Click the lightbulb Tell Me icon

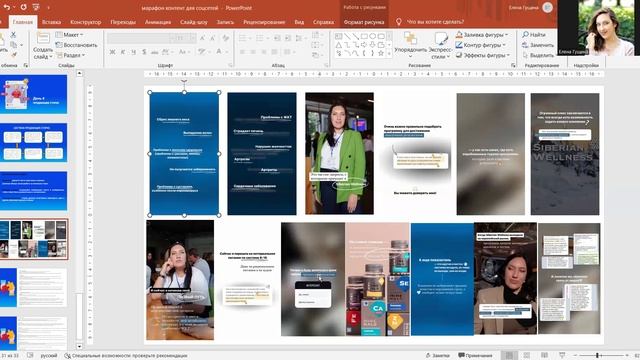(x=399, y=22)
